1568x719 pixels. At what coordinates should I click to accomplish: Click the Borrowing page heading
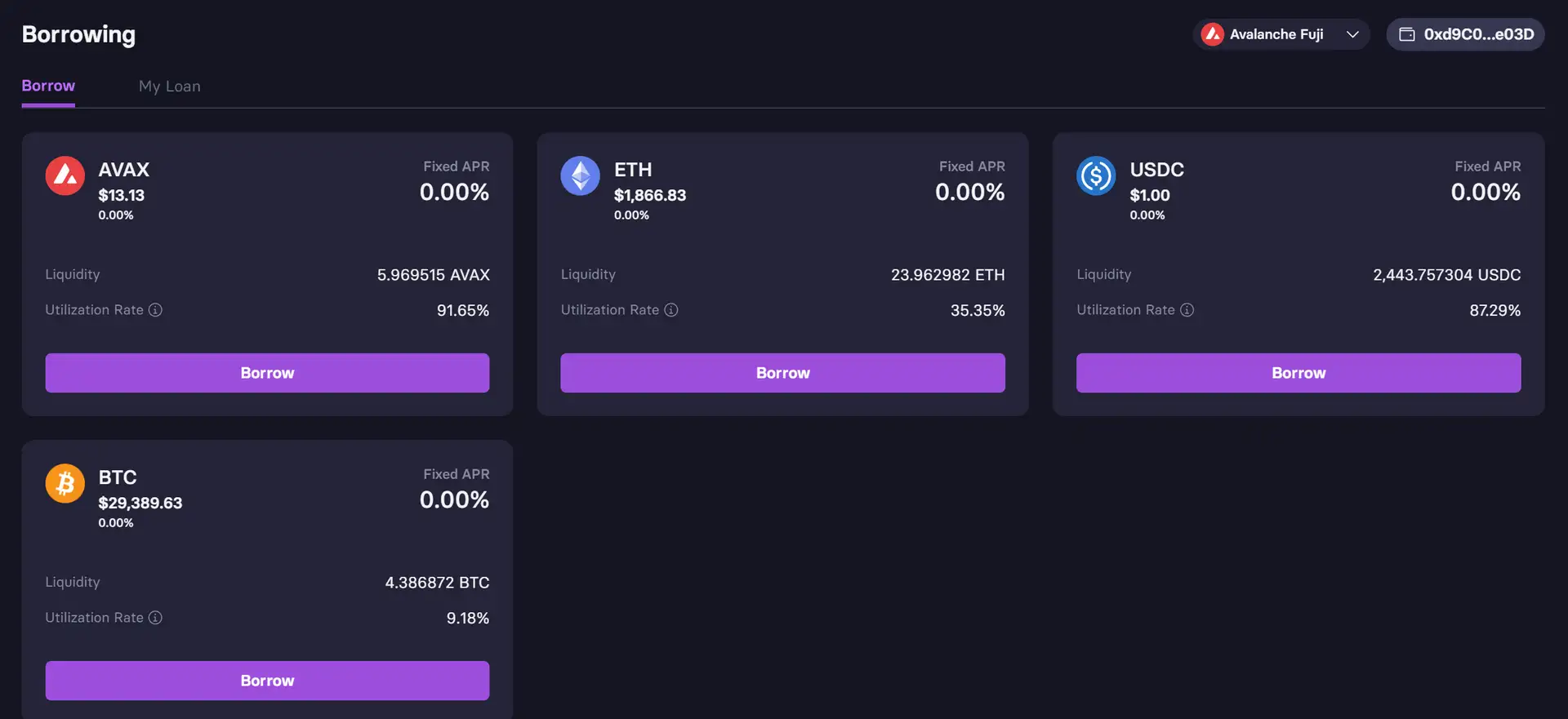tap(78, 34)
